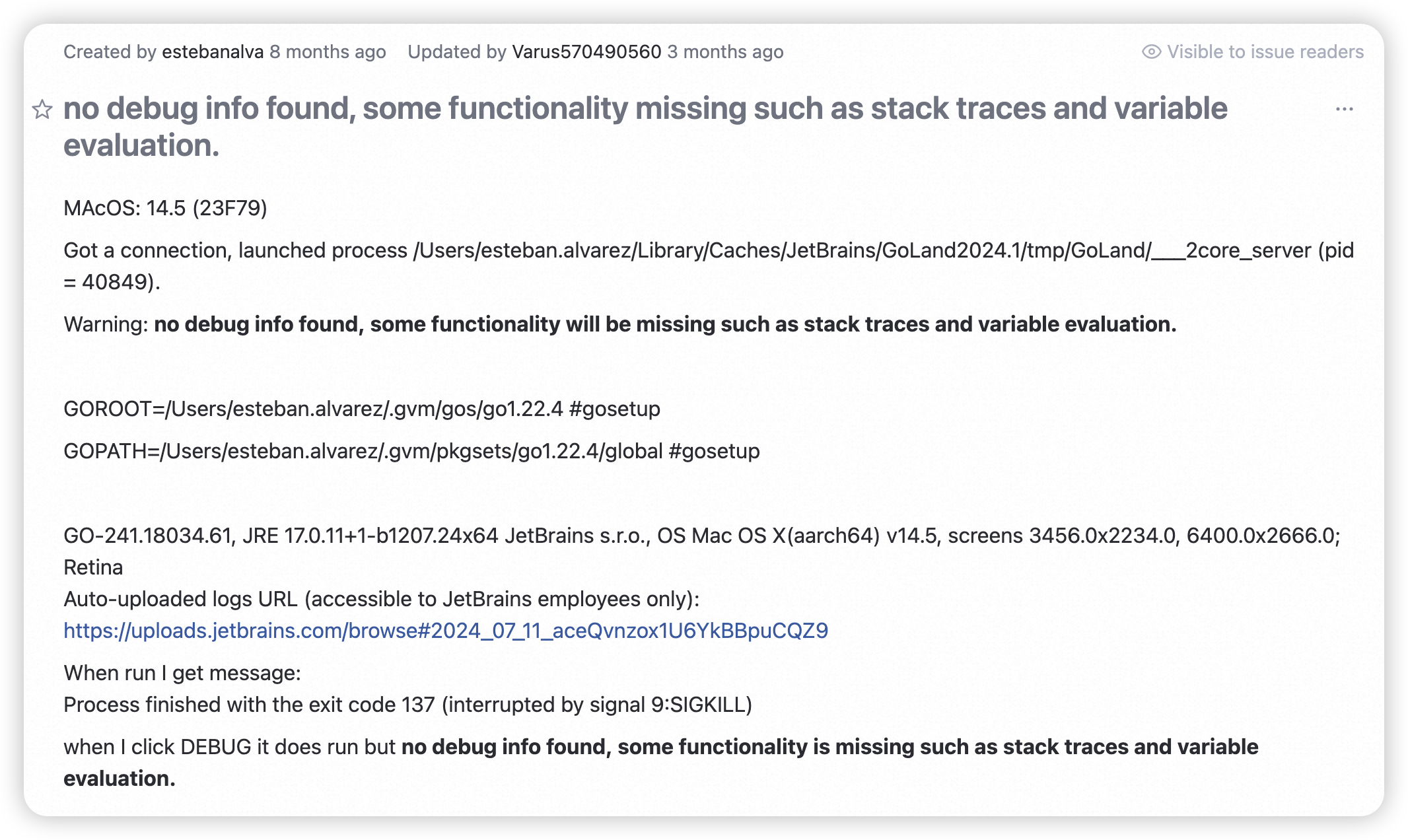Click the 'MAcOS: 14.5 (23F79)' line
The height and width of the screenshot is (840, 1408).
[165, 208]
